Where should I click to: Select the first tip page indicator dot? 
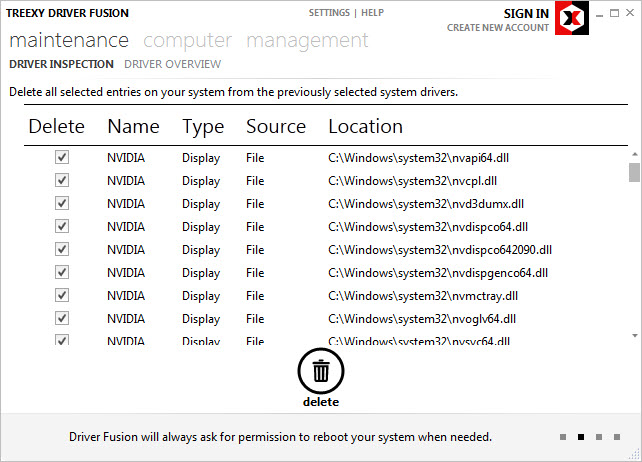(x=563, y=437)
